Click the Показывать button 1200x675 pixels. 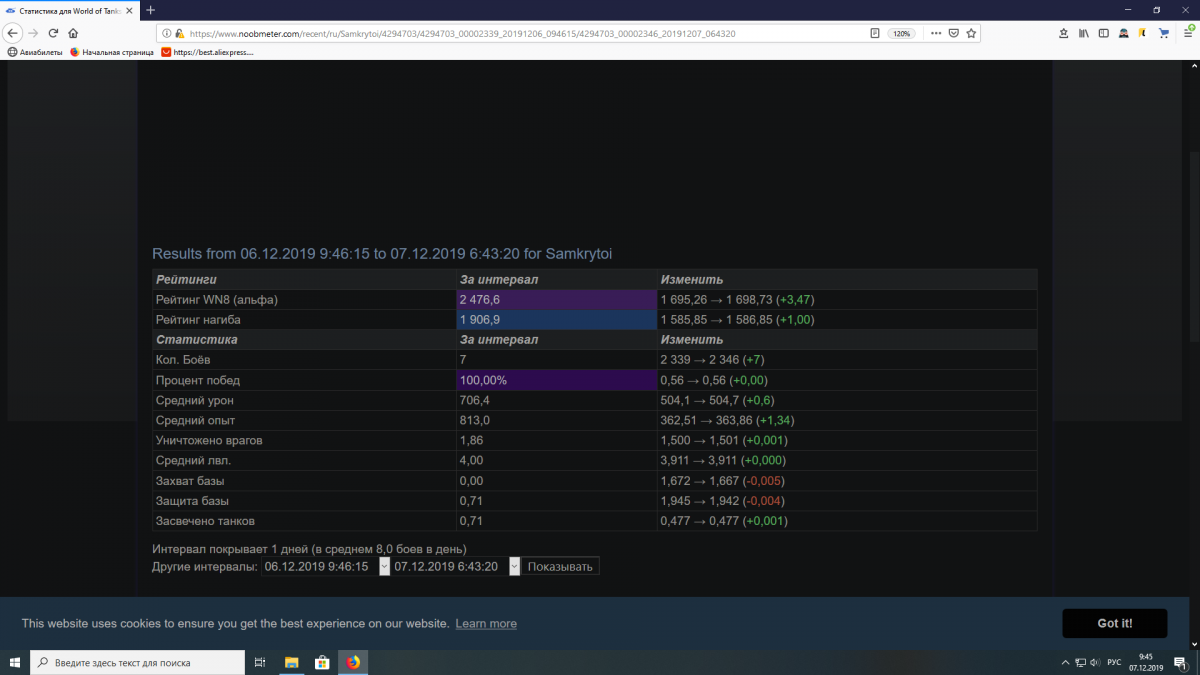(x=560, y=566)
